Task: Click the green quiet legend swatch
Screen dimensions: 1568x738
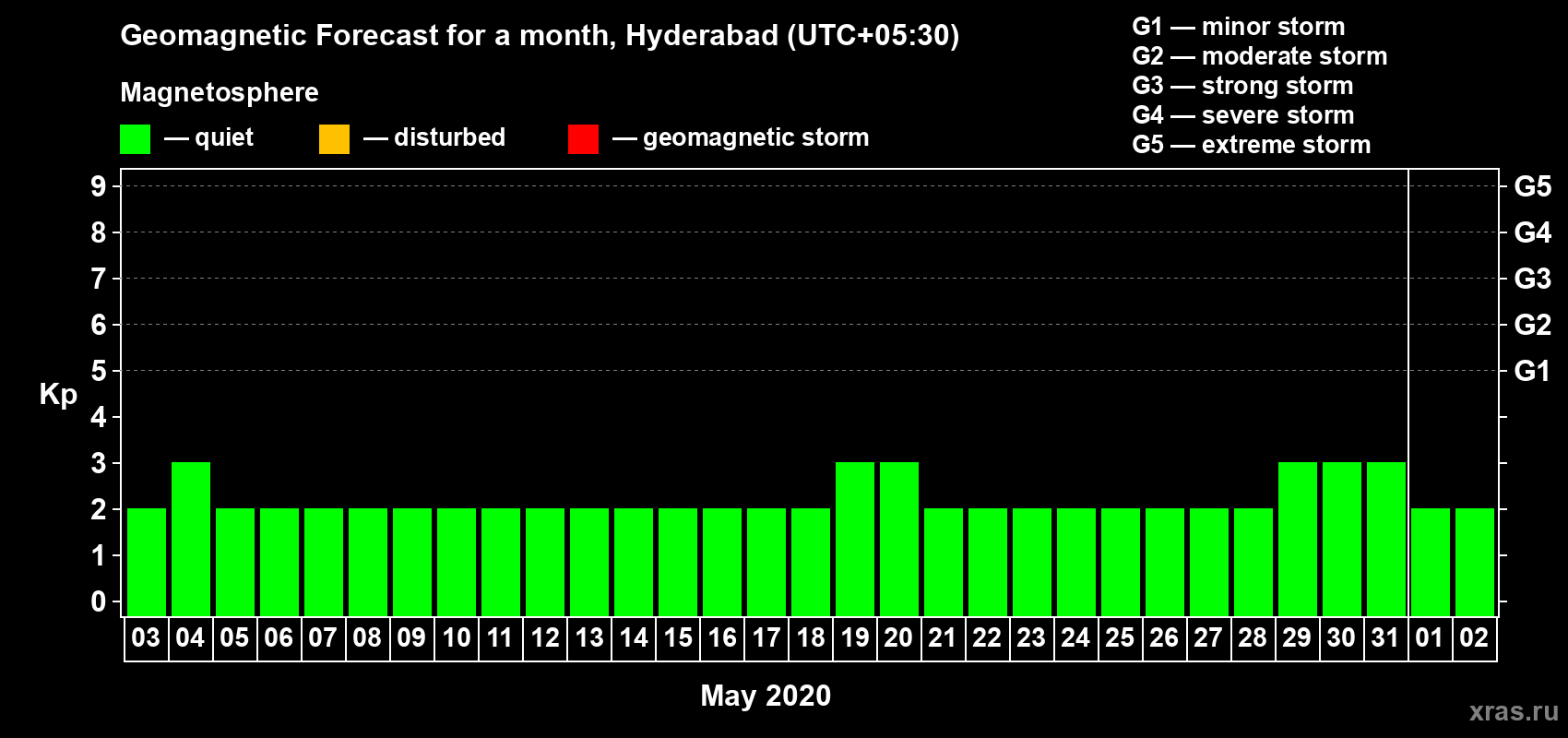Action: click(x=135, y=139)
